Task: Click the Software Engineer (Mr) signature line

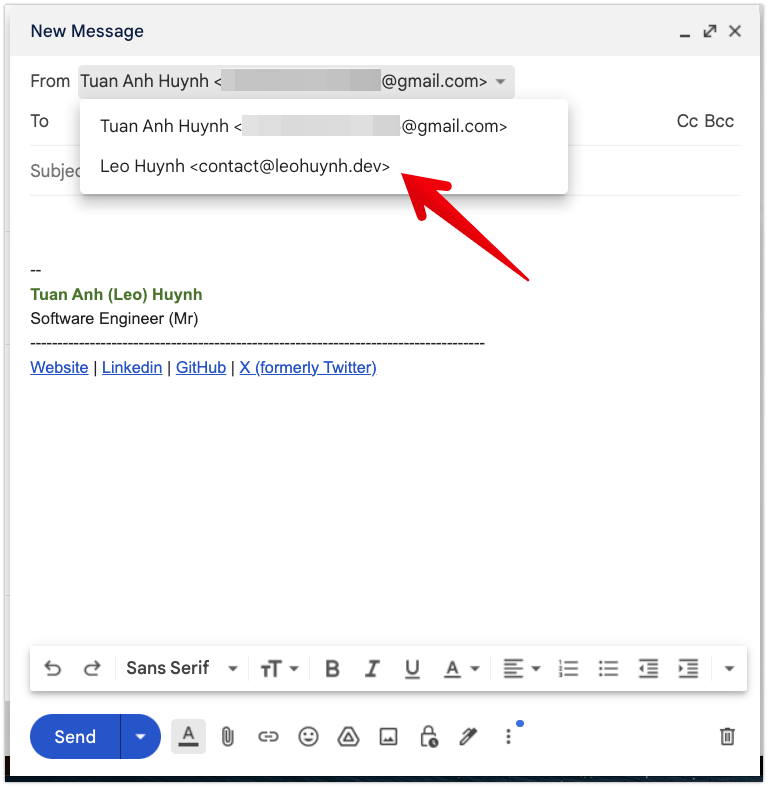Action: (114, 319)
